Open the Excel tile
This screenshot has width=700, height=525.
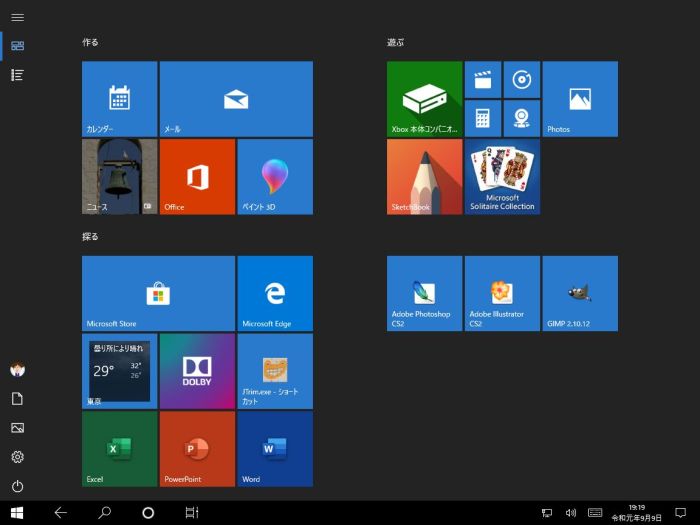(x=119, y=448)
